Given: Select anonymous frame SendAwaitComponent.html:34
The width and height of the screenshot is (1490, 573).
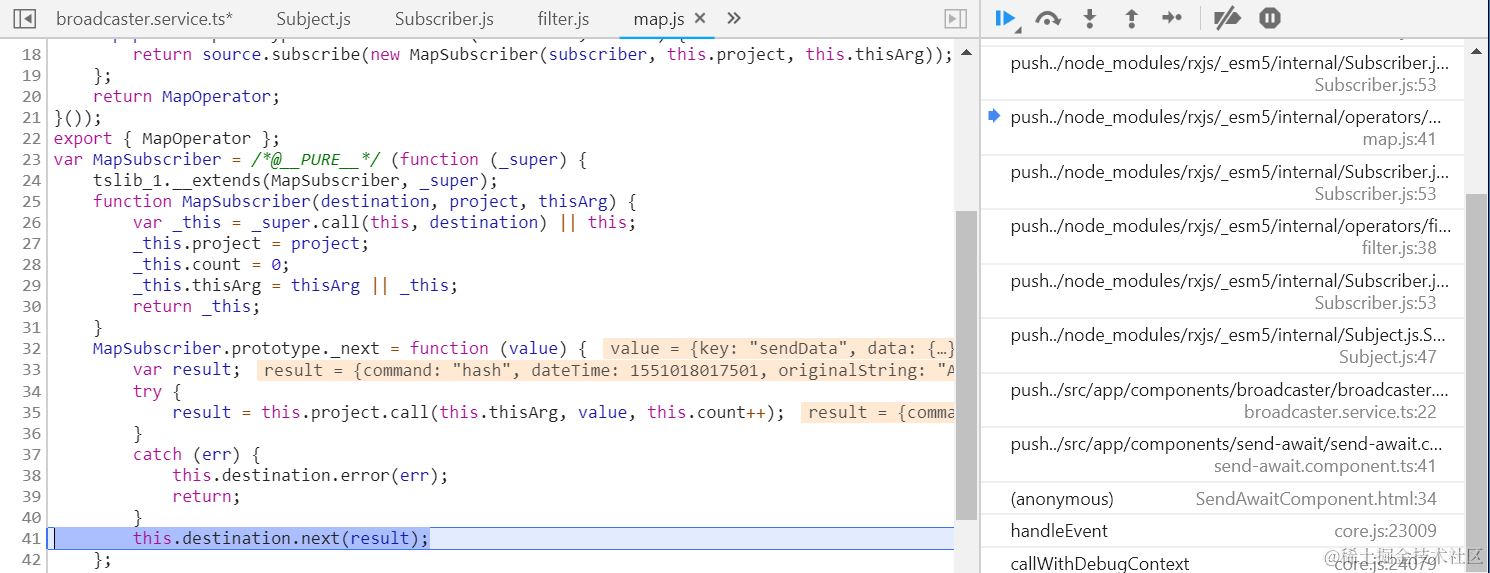Looking at the screenshot, I should click(1222, 498).
